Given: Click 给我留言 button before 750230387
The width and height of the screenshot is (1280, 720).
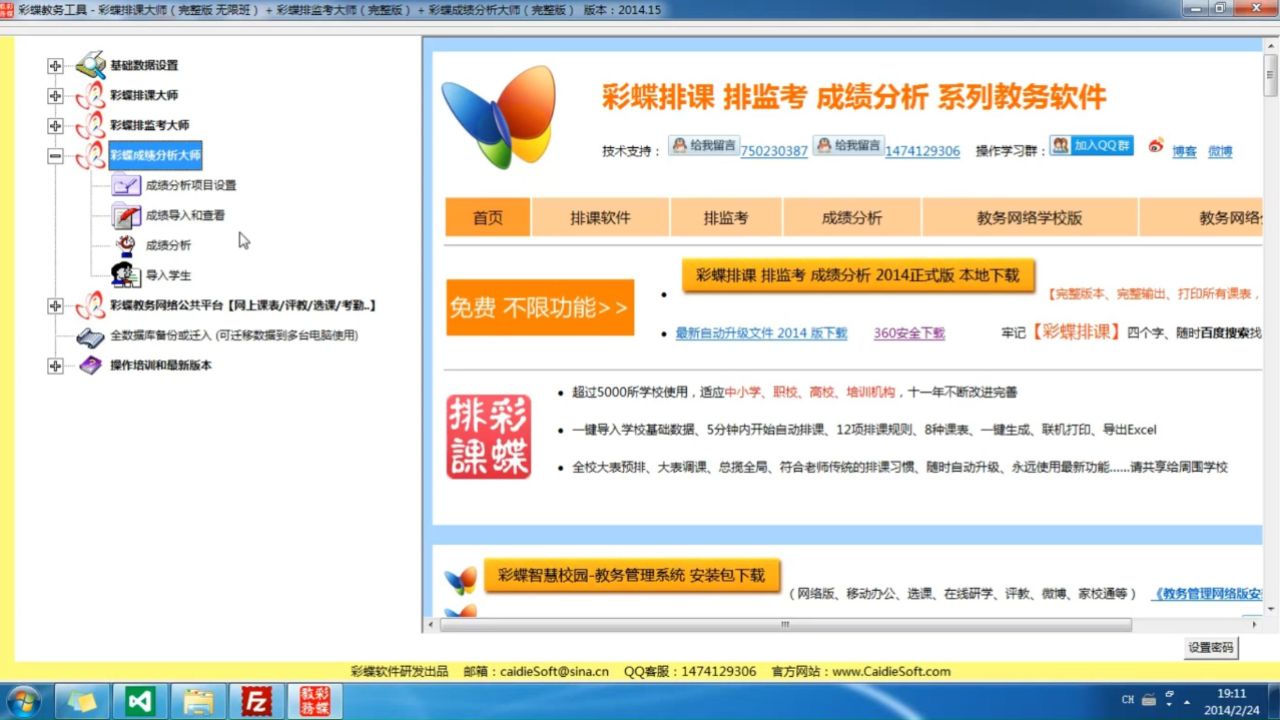Looking at the screenshot, I should point(703,146).
